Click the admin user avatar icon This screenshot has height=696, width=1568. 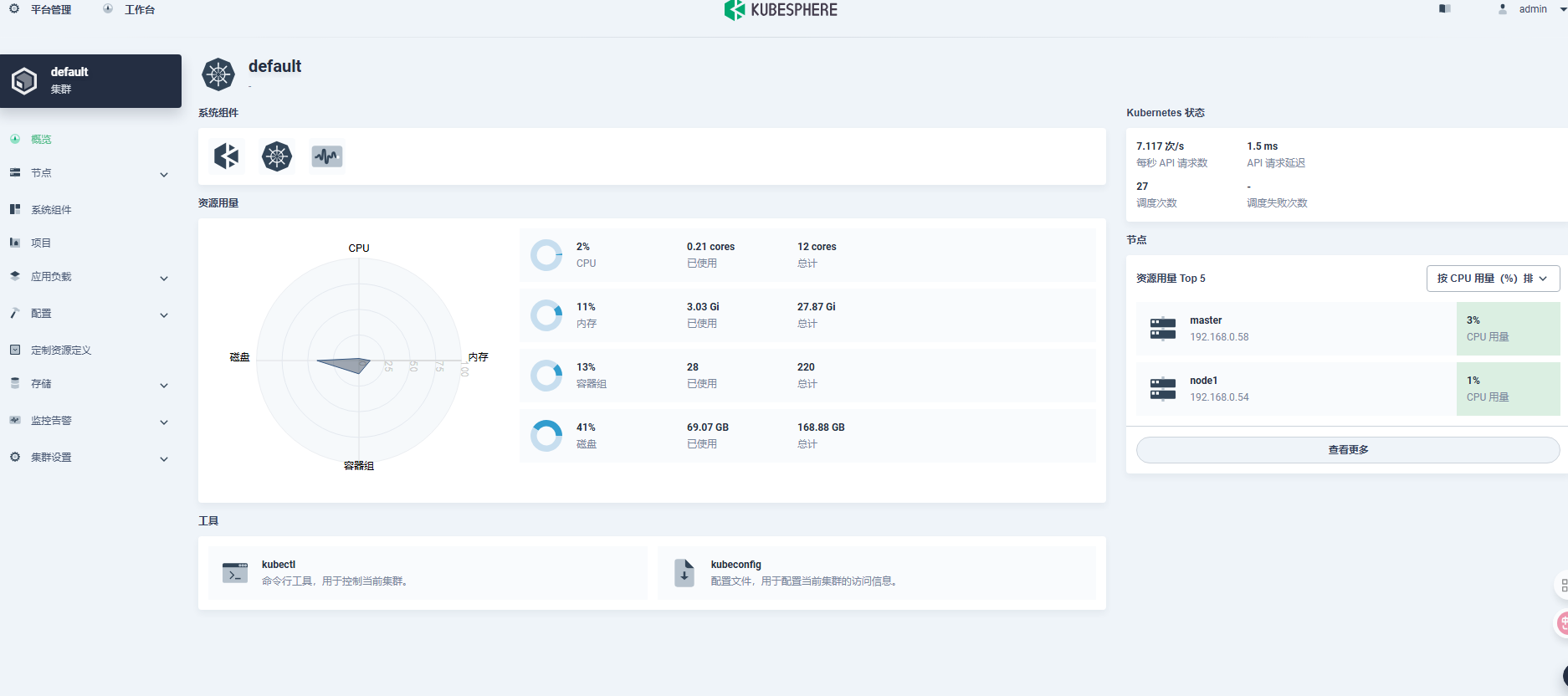tap(1503, 8)
